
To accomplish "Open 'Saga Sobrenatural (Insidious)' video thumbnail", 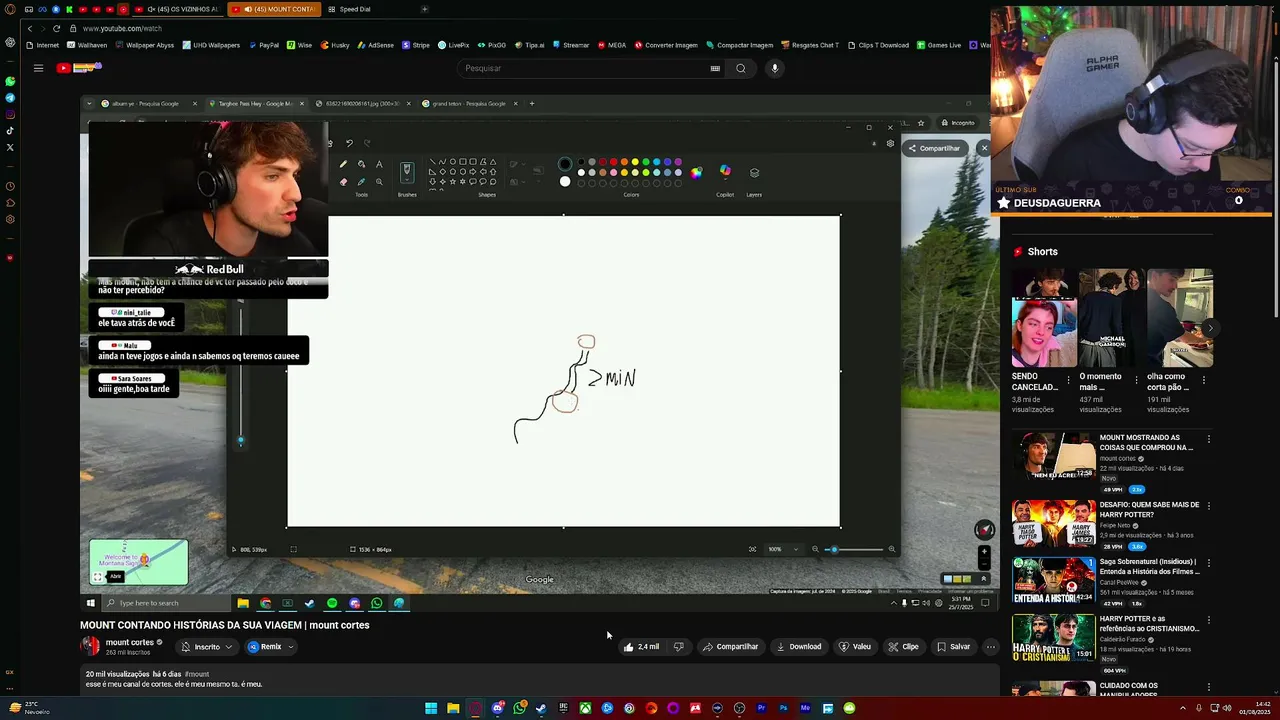I will tap(1053, 580).
